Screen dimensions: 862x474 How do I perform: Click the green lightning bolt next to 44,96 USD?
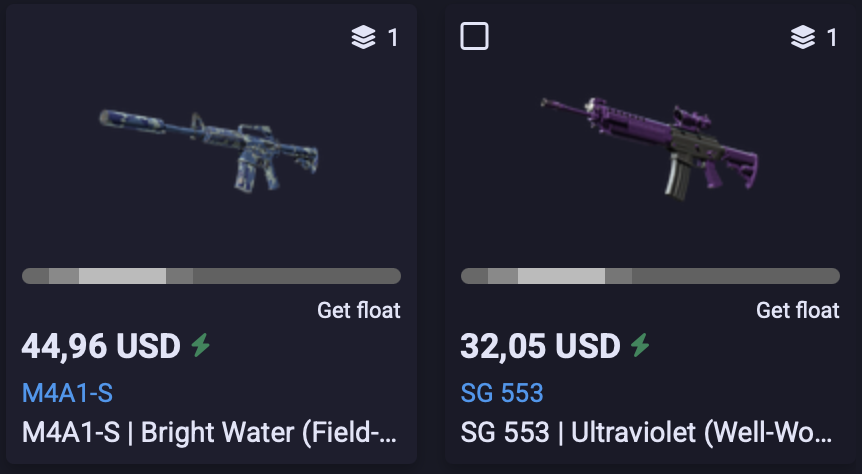coord(201,346)
